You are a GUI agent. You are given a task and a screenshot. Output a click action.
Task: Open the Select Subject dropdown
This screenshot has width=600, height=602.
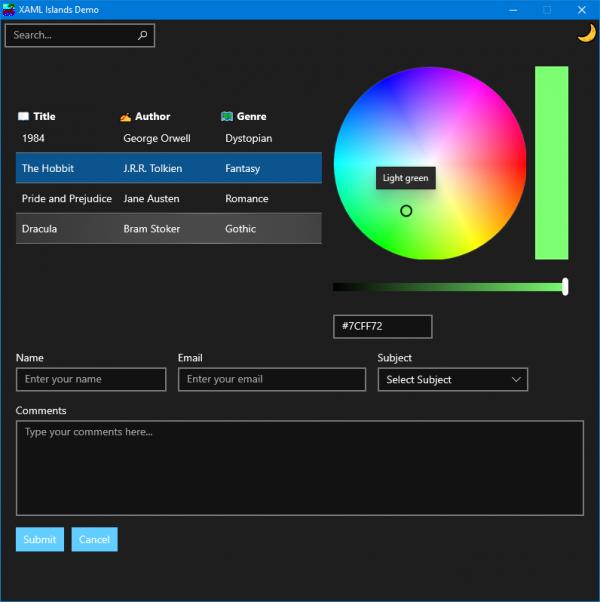point(453,380)
